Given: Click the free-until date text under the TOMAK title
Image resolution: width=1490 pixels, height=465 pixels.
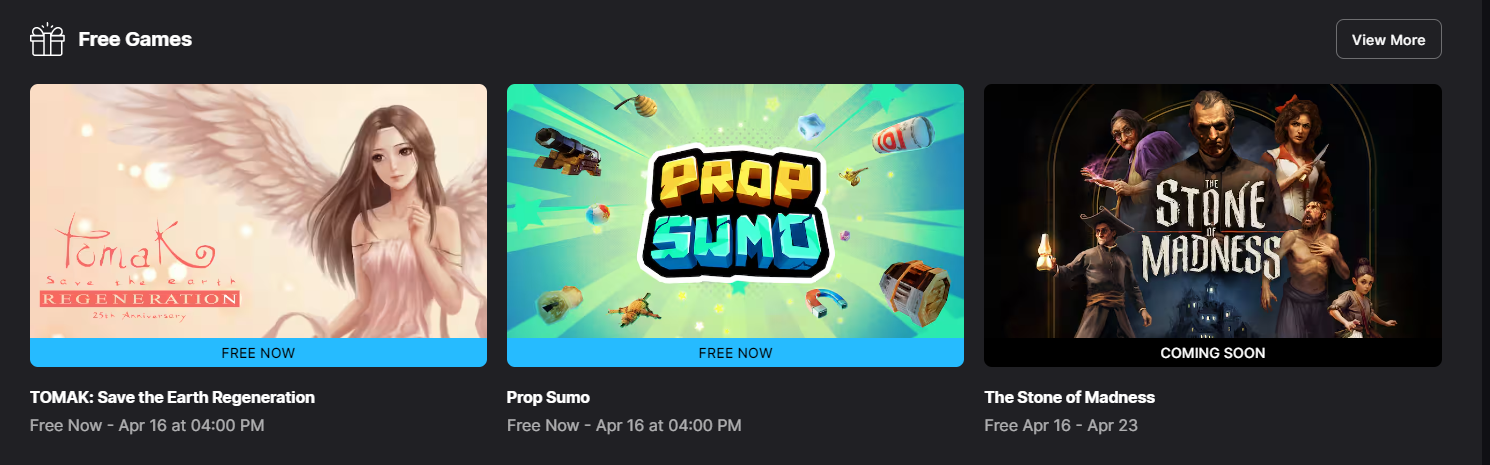Looking at the screenshot, I should pyautogui.click(x=147, y=425).
